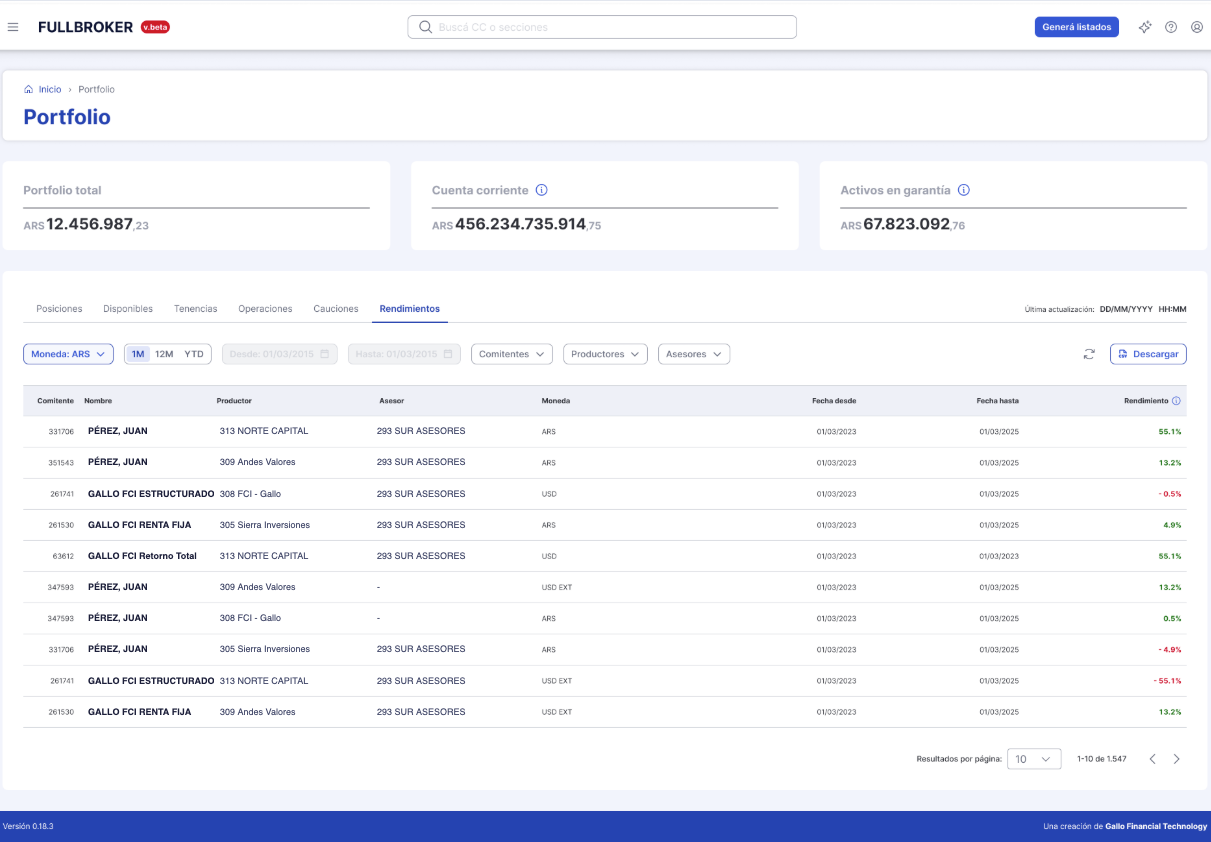Go to the previous results page

pyautogui.click(x=1152, y=759)
